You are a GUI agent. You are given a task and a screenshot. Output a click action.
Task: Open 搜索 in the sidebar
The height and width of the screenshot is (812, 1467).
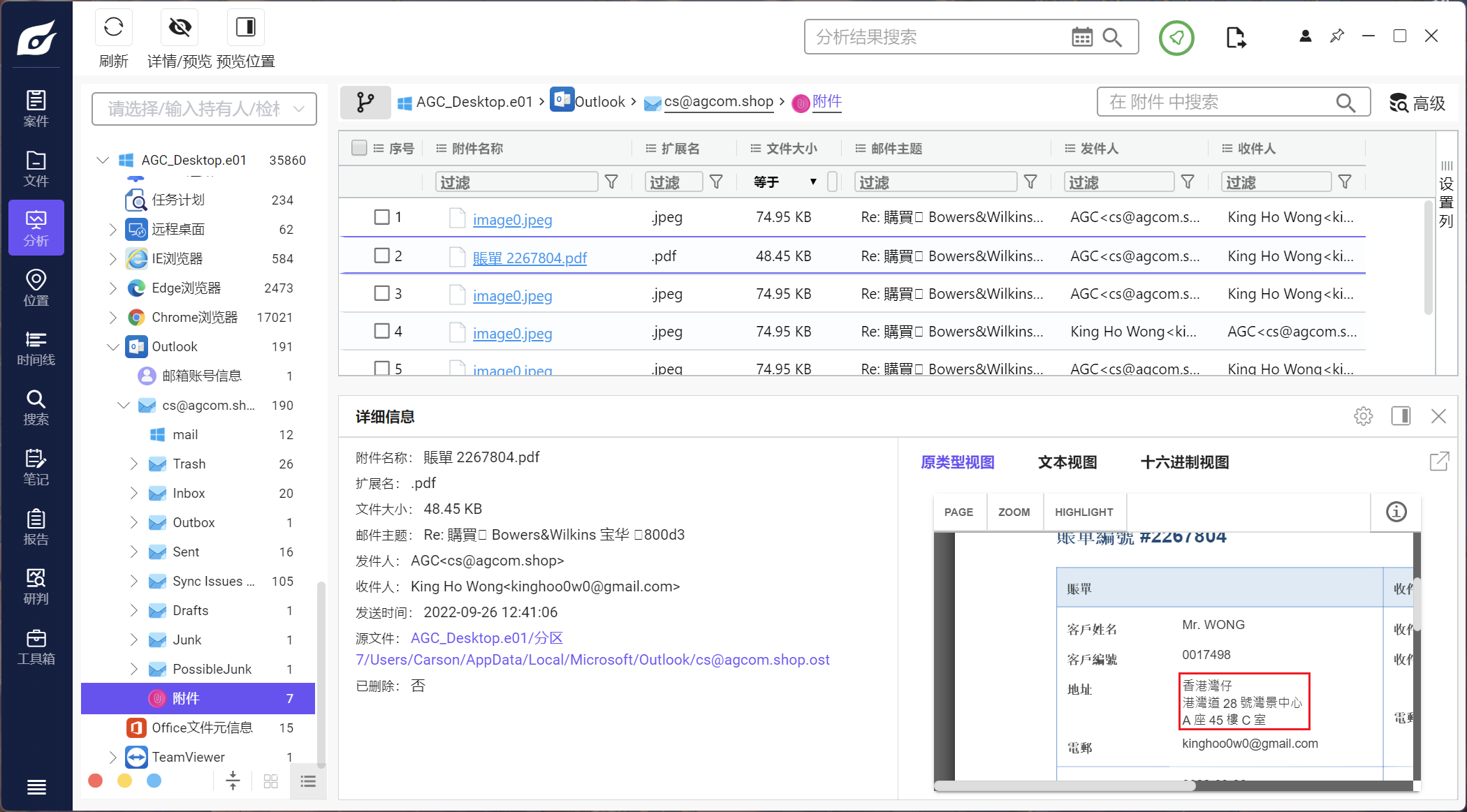(x=36, y=408)
